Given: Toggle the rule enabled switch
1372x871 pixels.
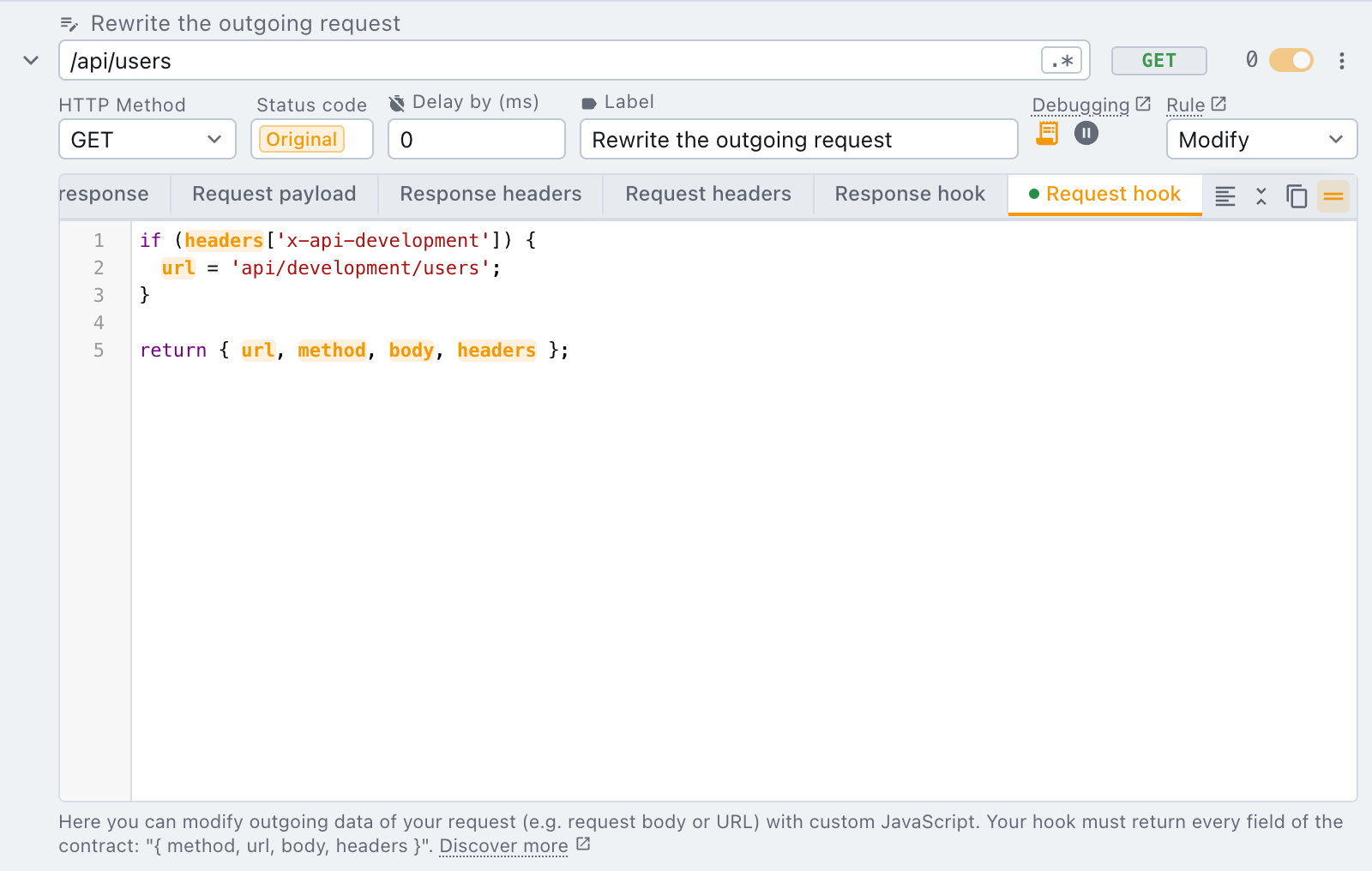Looking at the screenshot, I should (1291, 60).
